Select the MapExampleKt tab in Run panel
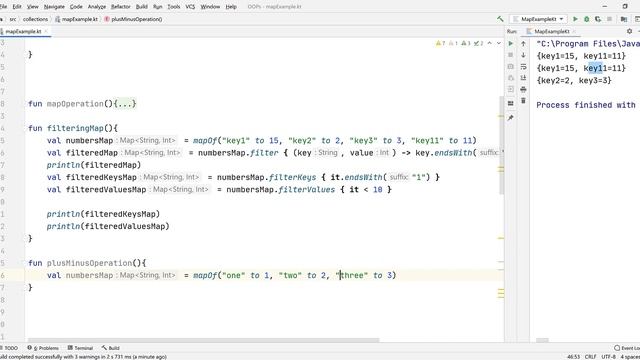The image size is (640, 360). [551, 31]
